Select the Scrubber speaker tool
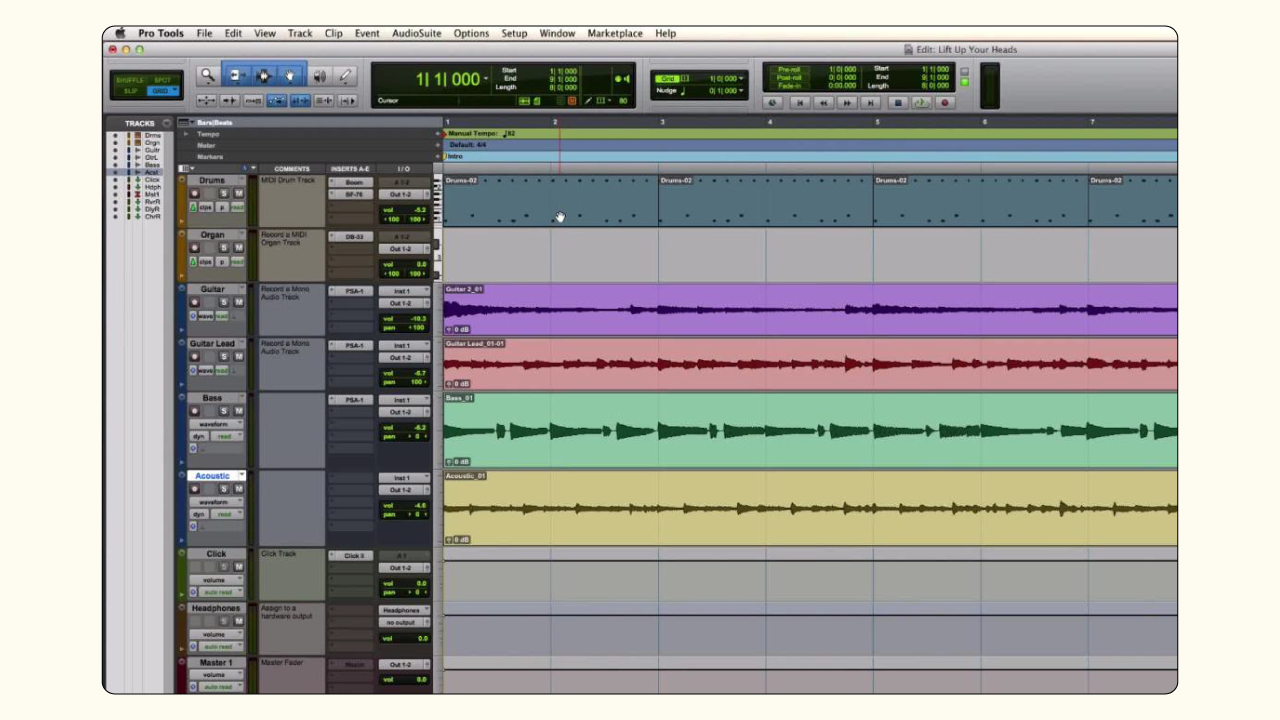The width and height of the screenshot is (1280, 720). click(x=320, y=75)
